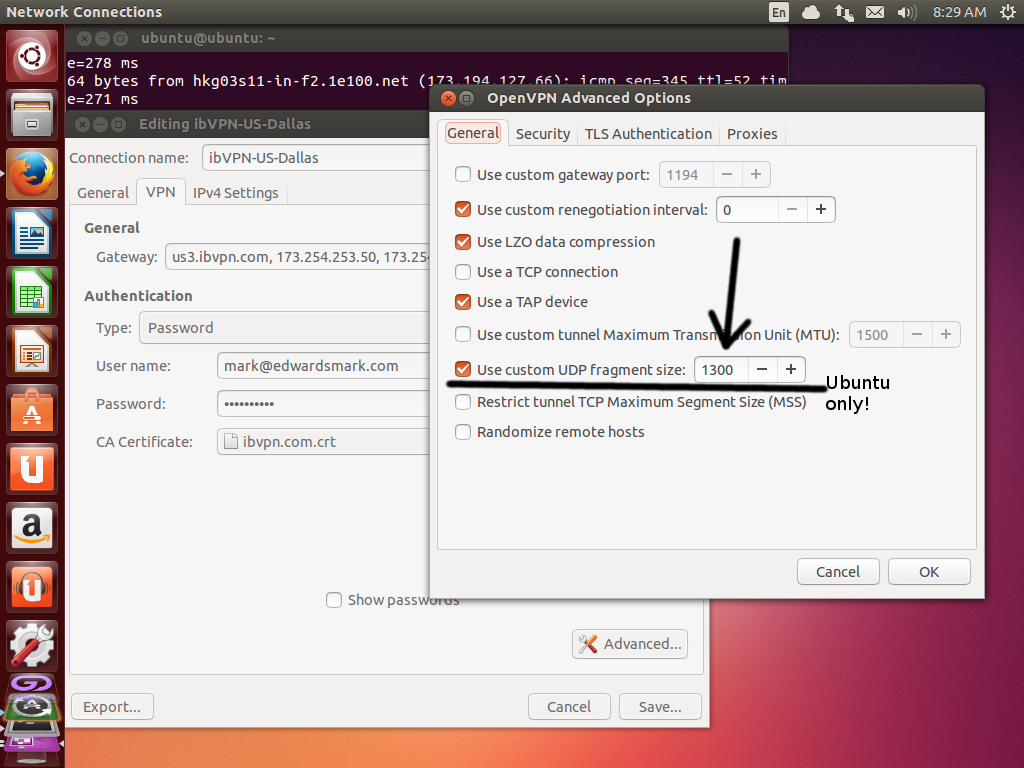1024x768 pixels.
Task: Open System Settings wrench gear icon
Action: tap(32, 645)
